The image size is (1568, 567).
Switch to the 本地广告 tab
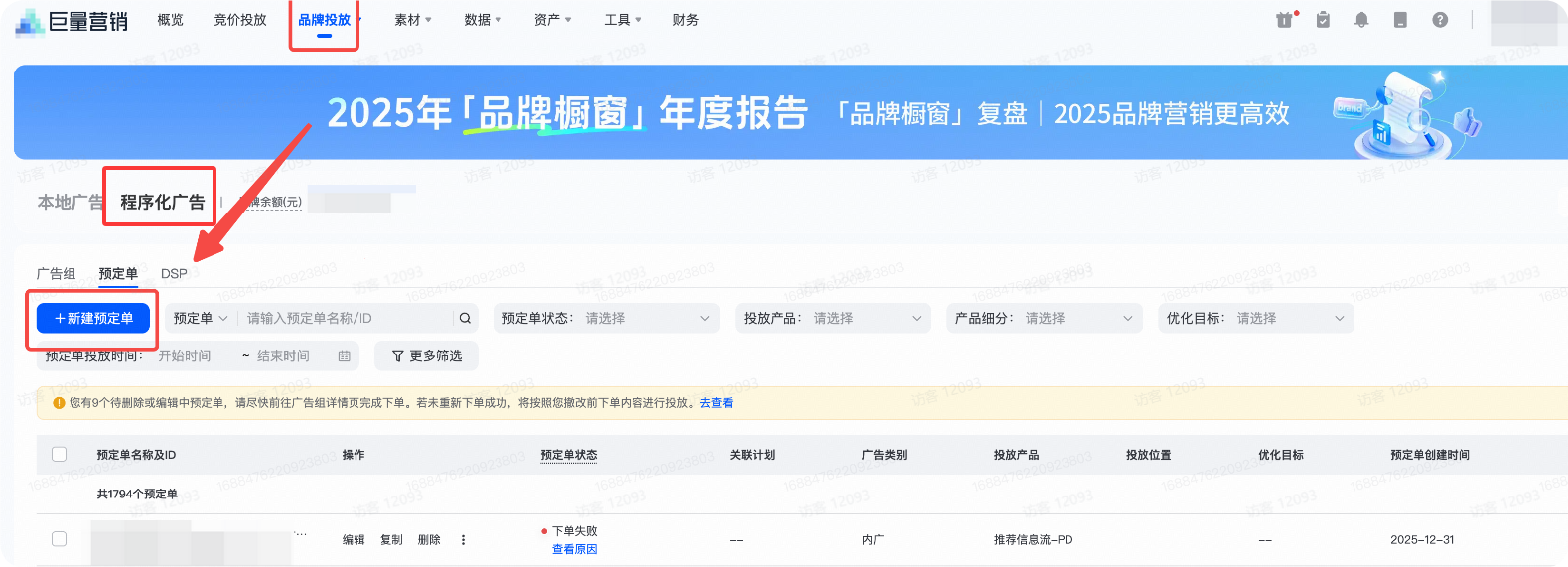tap(70, 202)
